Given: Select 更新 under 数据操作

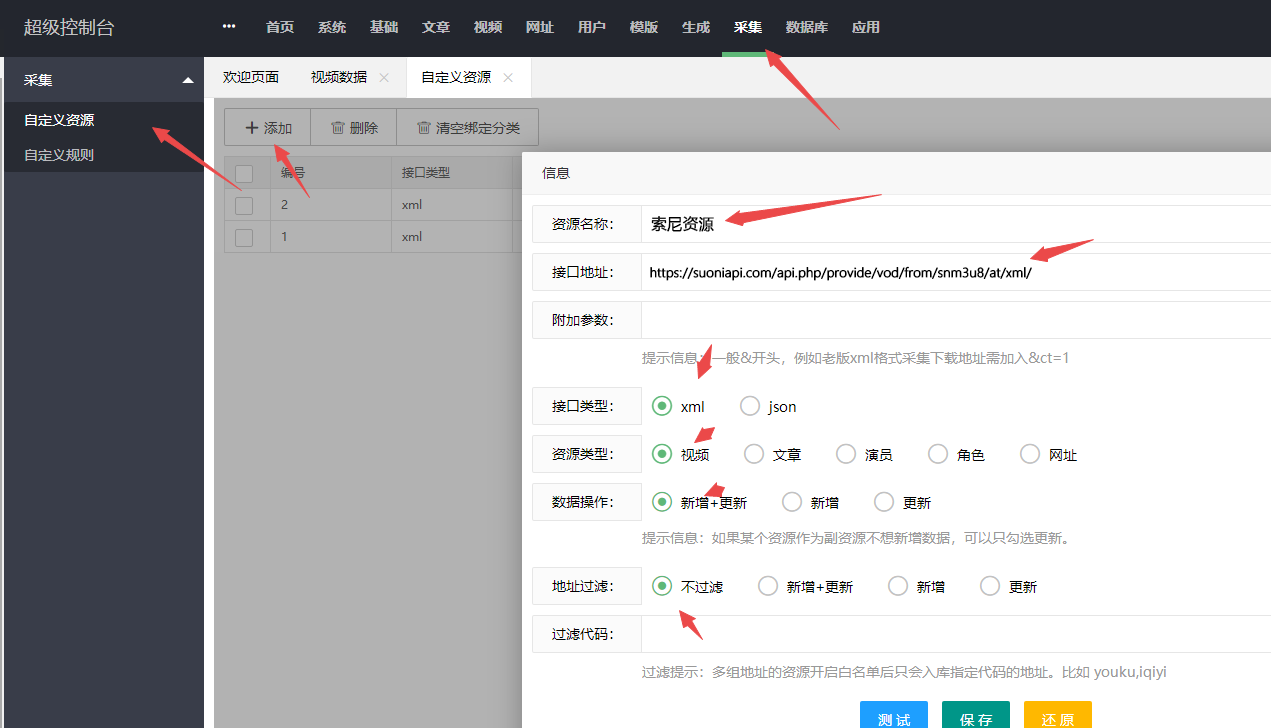Looking at the screenshot, I should (x=883, y=501).
